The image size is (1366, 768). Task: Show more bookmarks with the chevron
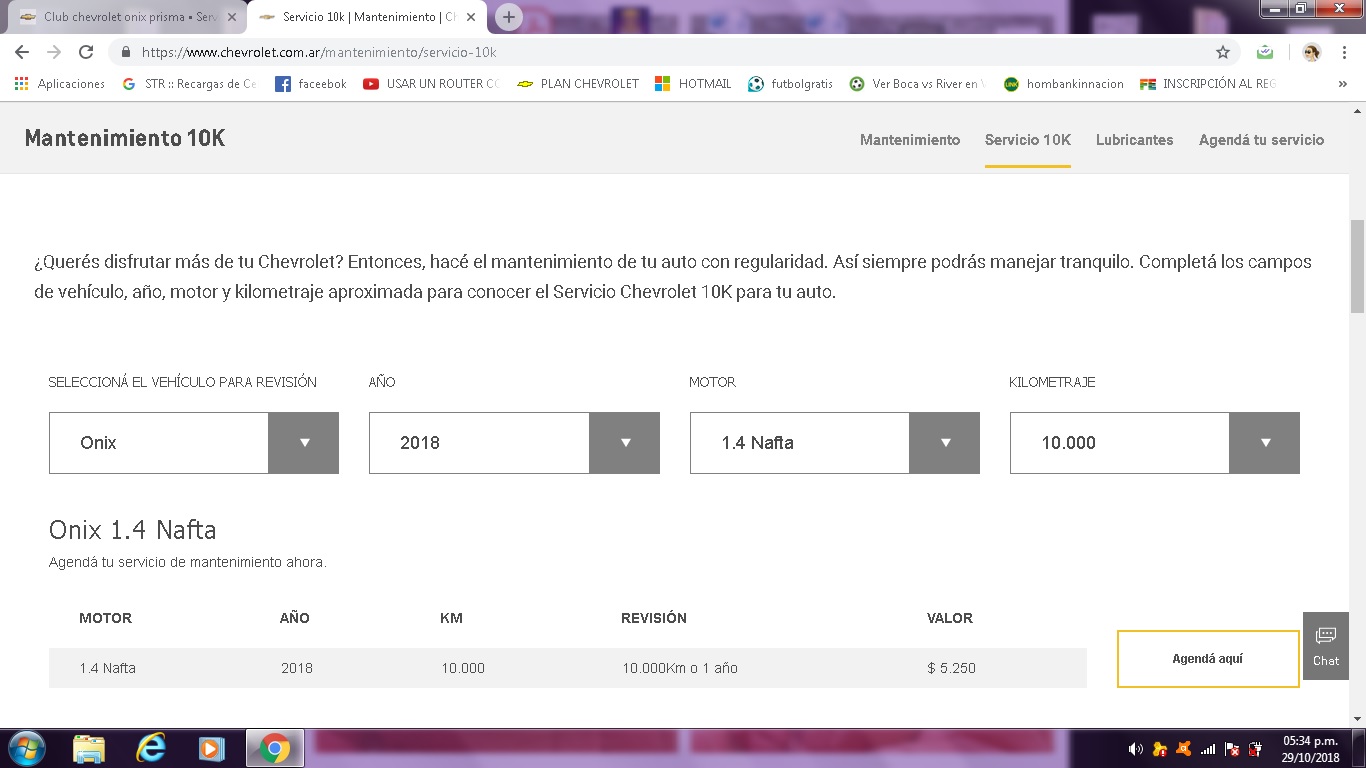(1342, 84)
